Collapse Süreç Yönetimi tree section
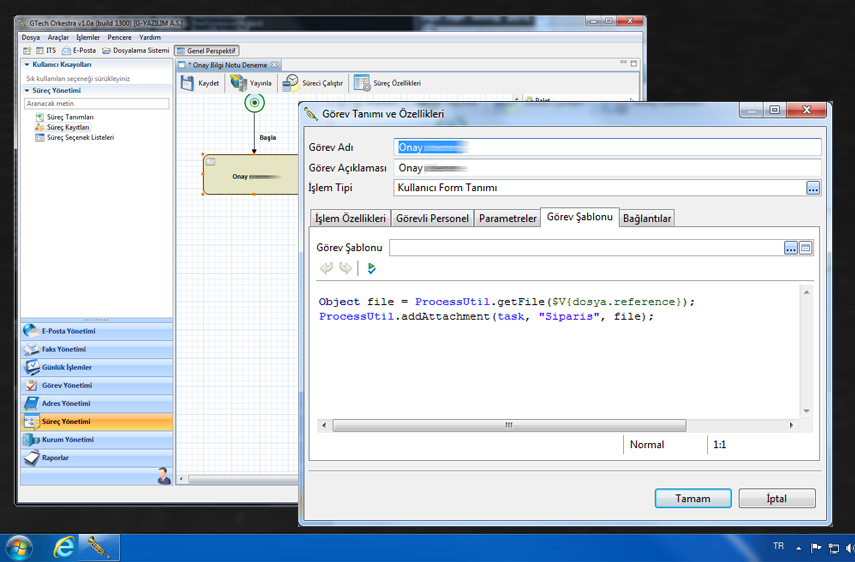This screenshot has height=562, width=855. coord(27,90)
